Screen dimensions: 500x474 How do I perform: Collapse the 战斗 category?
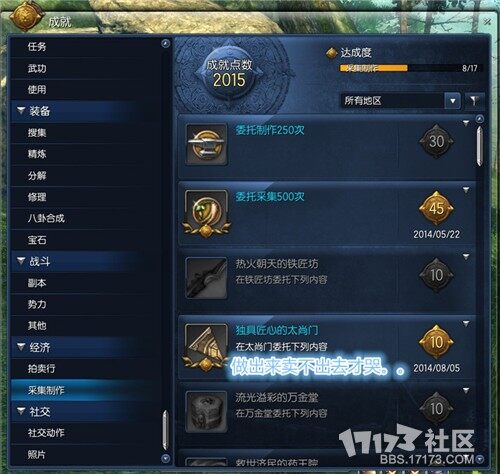coord(21,261)
